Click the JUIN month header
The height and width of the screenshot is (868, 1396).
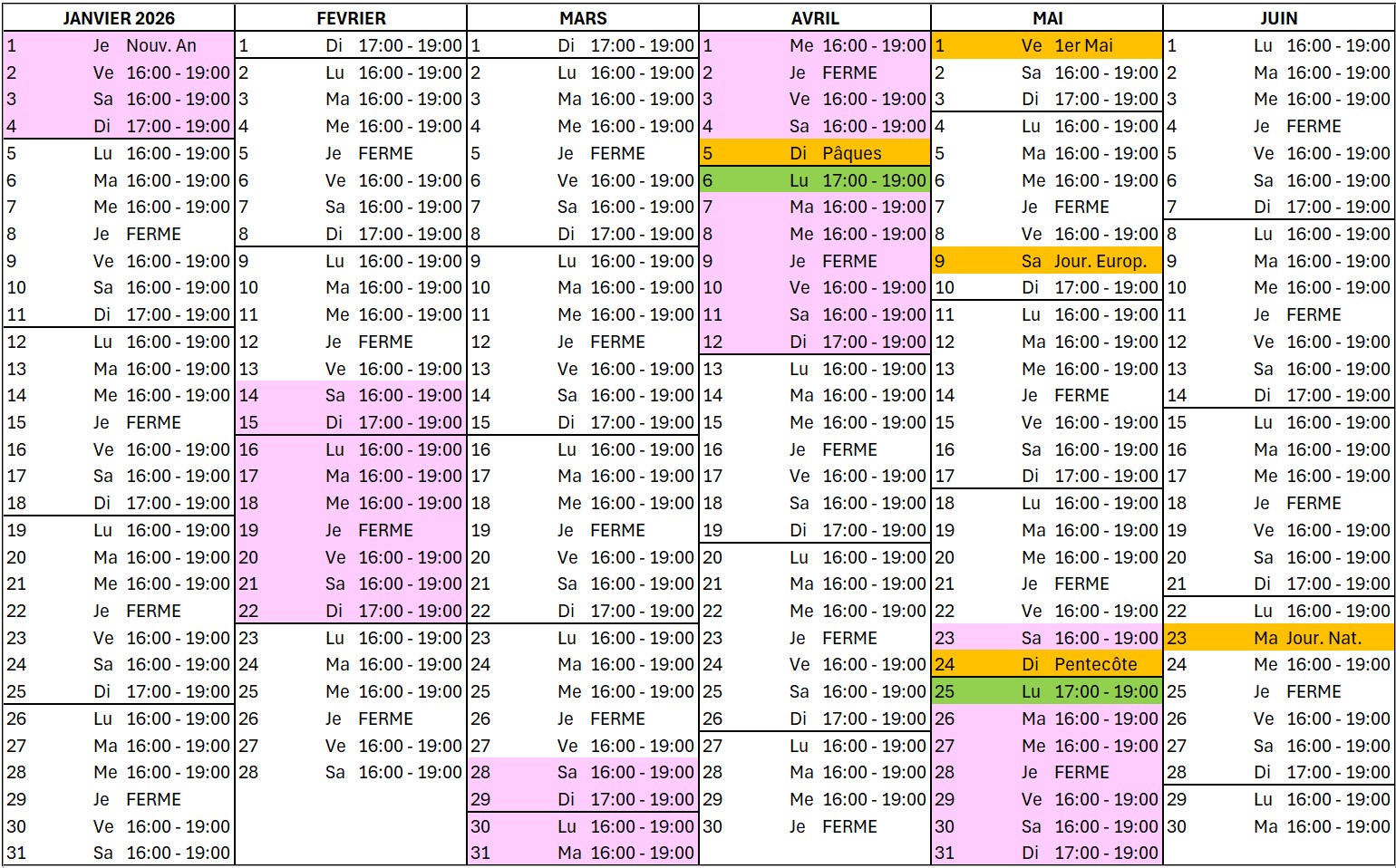(x=1278, y=18)
